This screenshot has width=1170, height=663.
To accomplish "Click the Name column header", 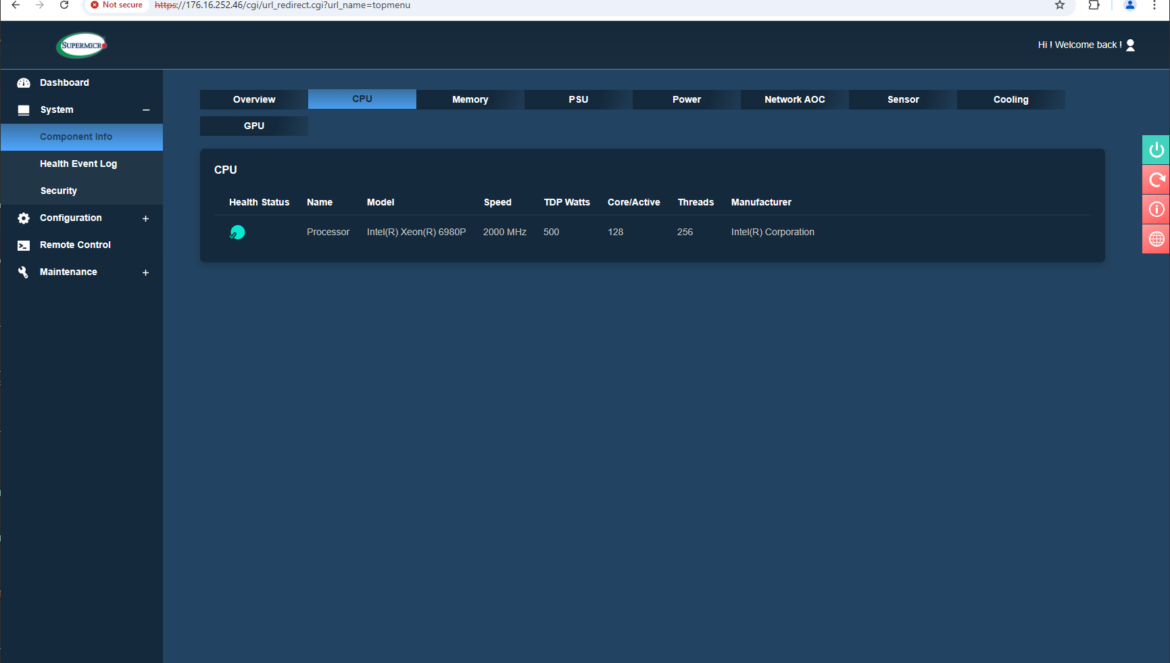I will click(x=319, y=202).
